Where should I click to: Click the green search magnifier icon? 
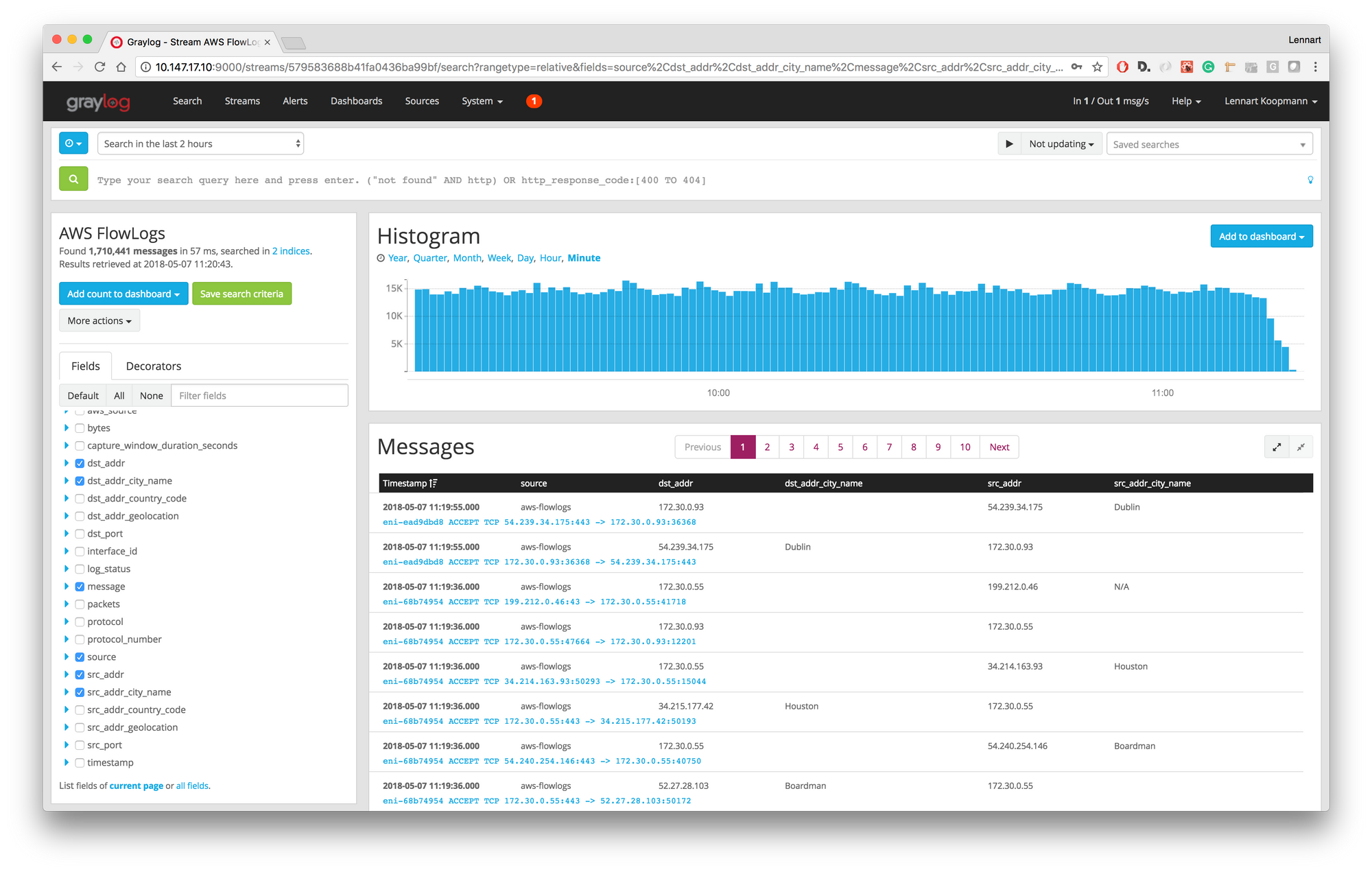coord(73,179)
